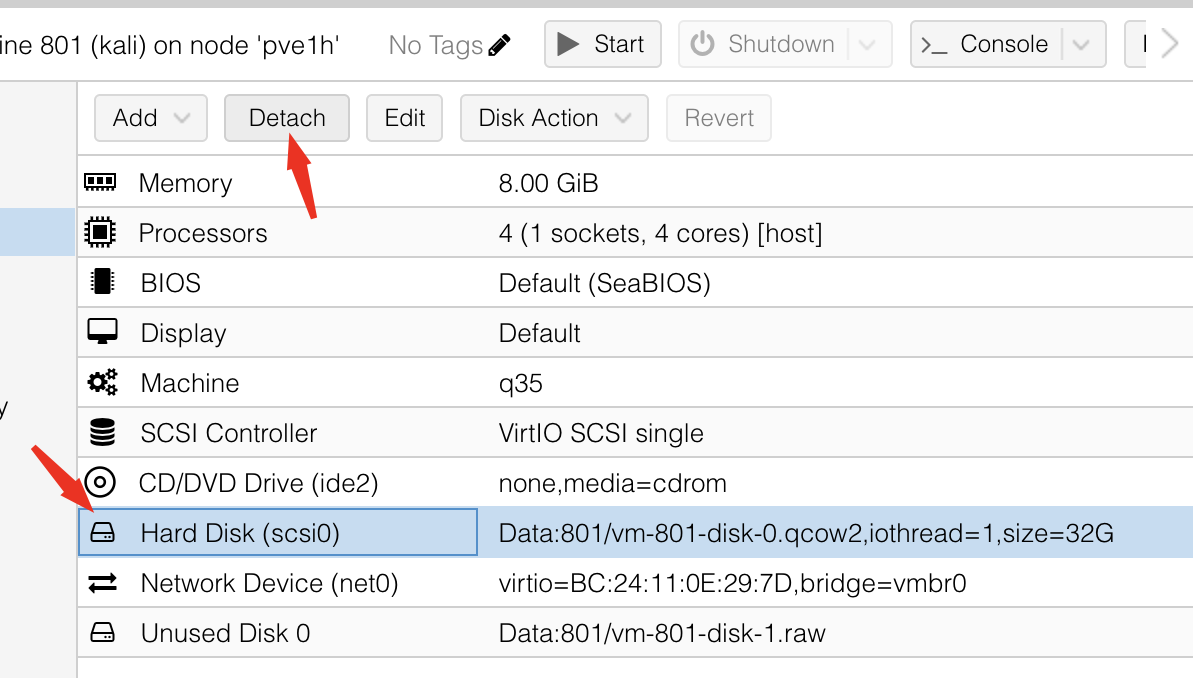Click the Unused Disk 0 drive icon
The width and height of the screenshot is (1193, 678).
(x=101, y=633)
